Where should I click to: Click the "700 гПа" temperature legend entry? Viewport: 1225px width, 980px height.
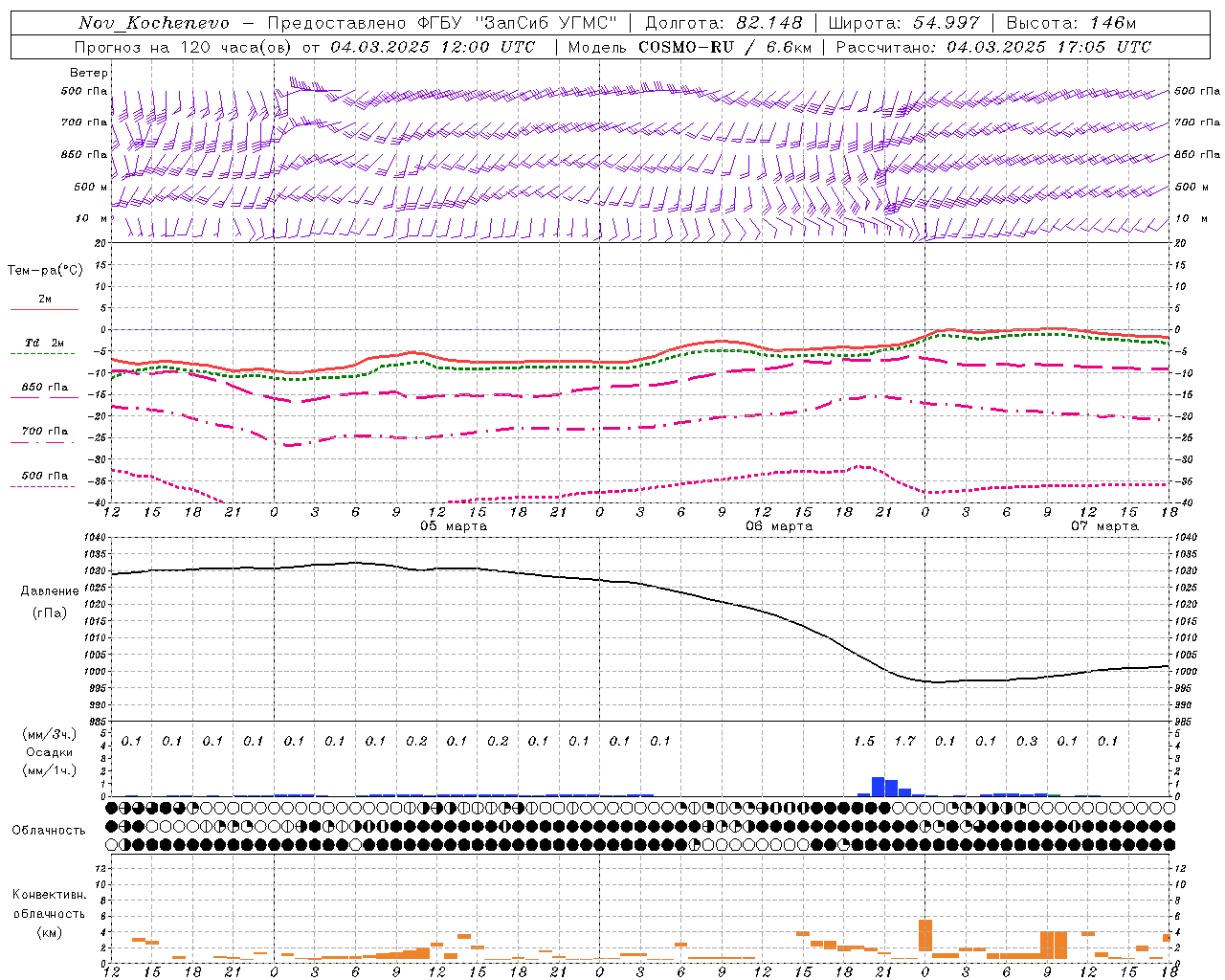[x=45, y=432]
